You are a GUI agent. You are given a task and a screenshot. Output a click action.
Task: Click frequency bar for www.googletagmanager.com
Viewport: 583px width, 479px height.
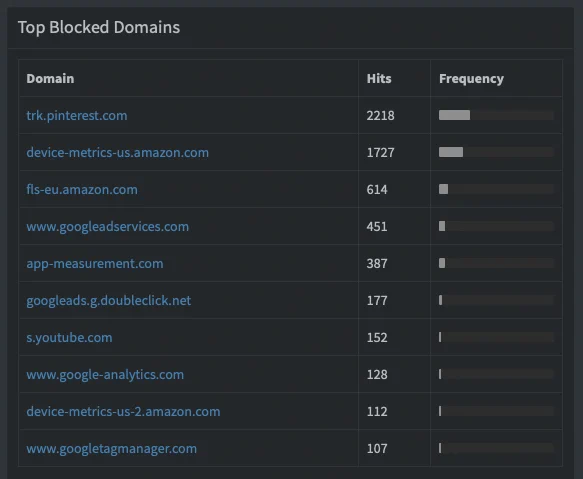tap(496, 448)
